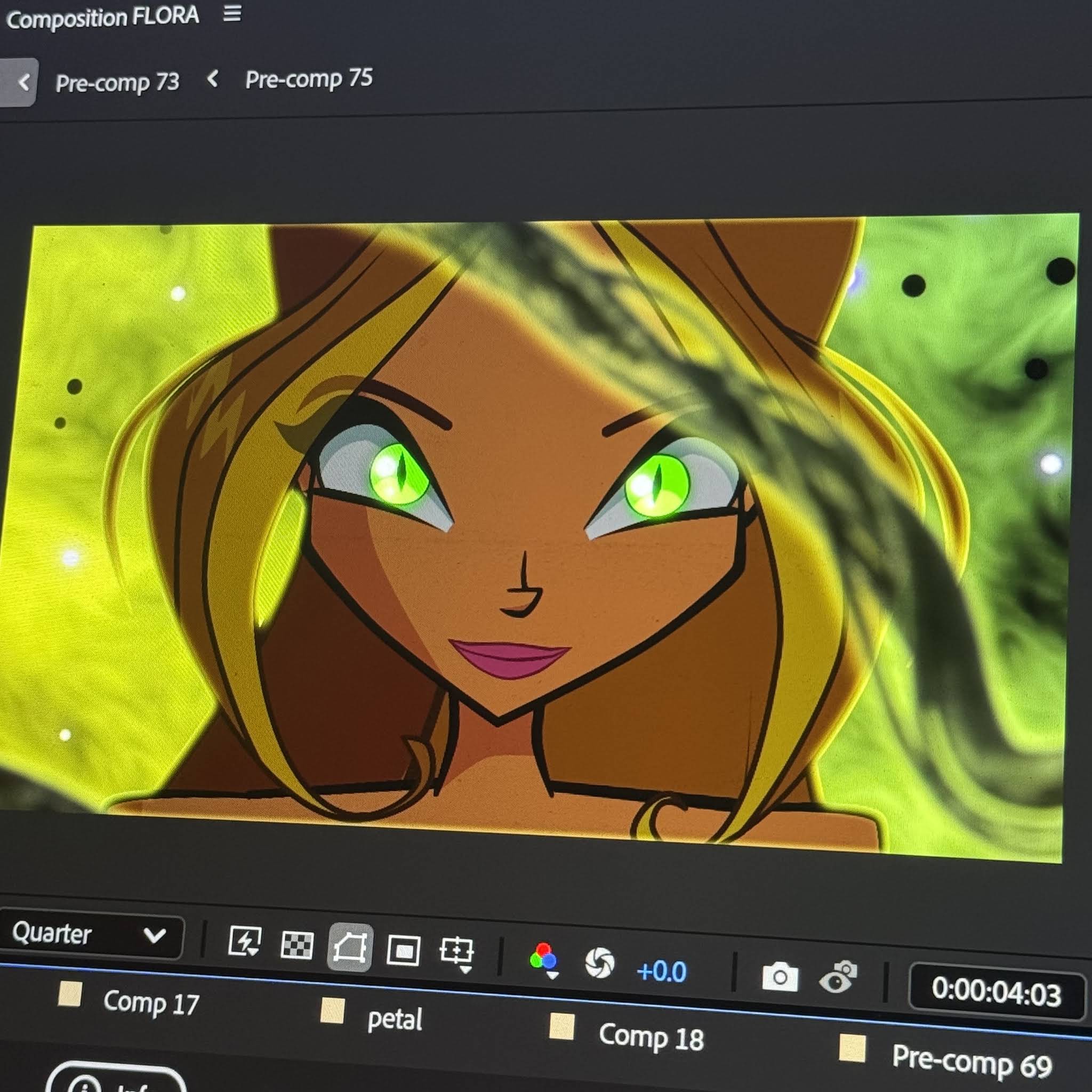Switch to the Pre-comp 69 tab
This screenshot has width=1092, height=1092.
tap(971, 1061)
